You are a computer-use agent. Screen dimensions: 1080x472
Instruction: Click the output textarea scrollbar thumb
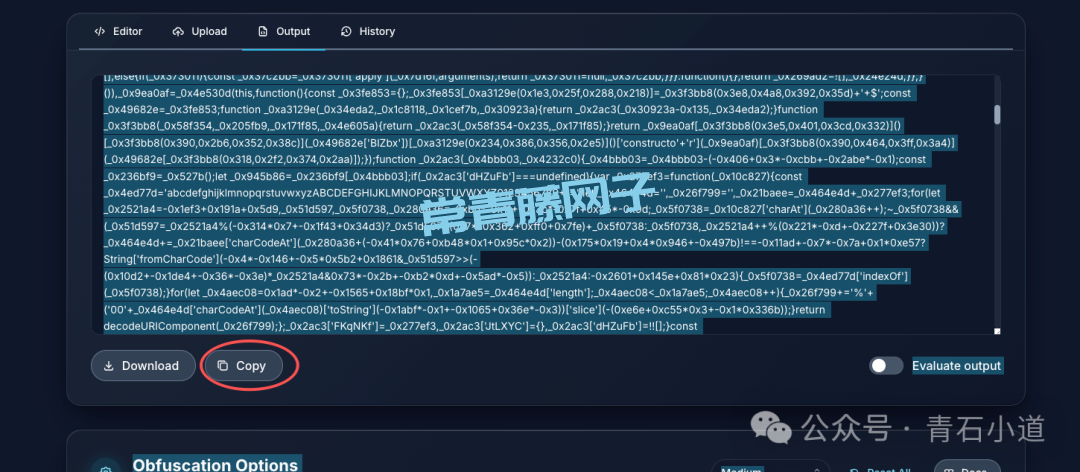tap(997, 114)
